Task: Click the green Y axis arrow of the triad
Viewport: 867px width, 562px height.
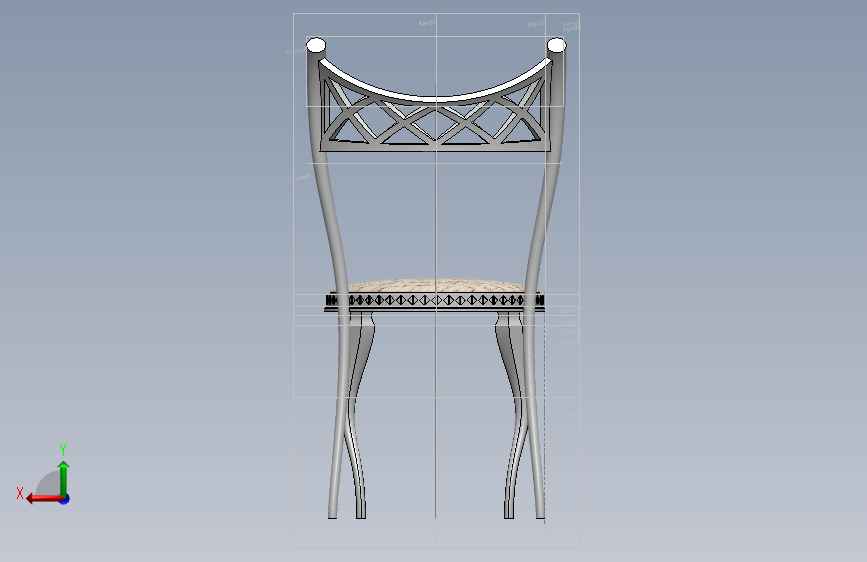Action: point(64,478)
